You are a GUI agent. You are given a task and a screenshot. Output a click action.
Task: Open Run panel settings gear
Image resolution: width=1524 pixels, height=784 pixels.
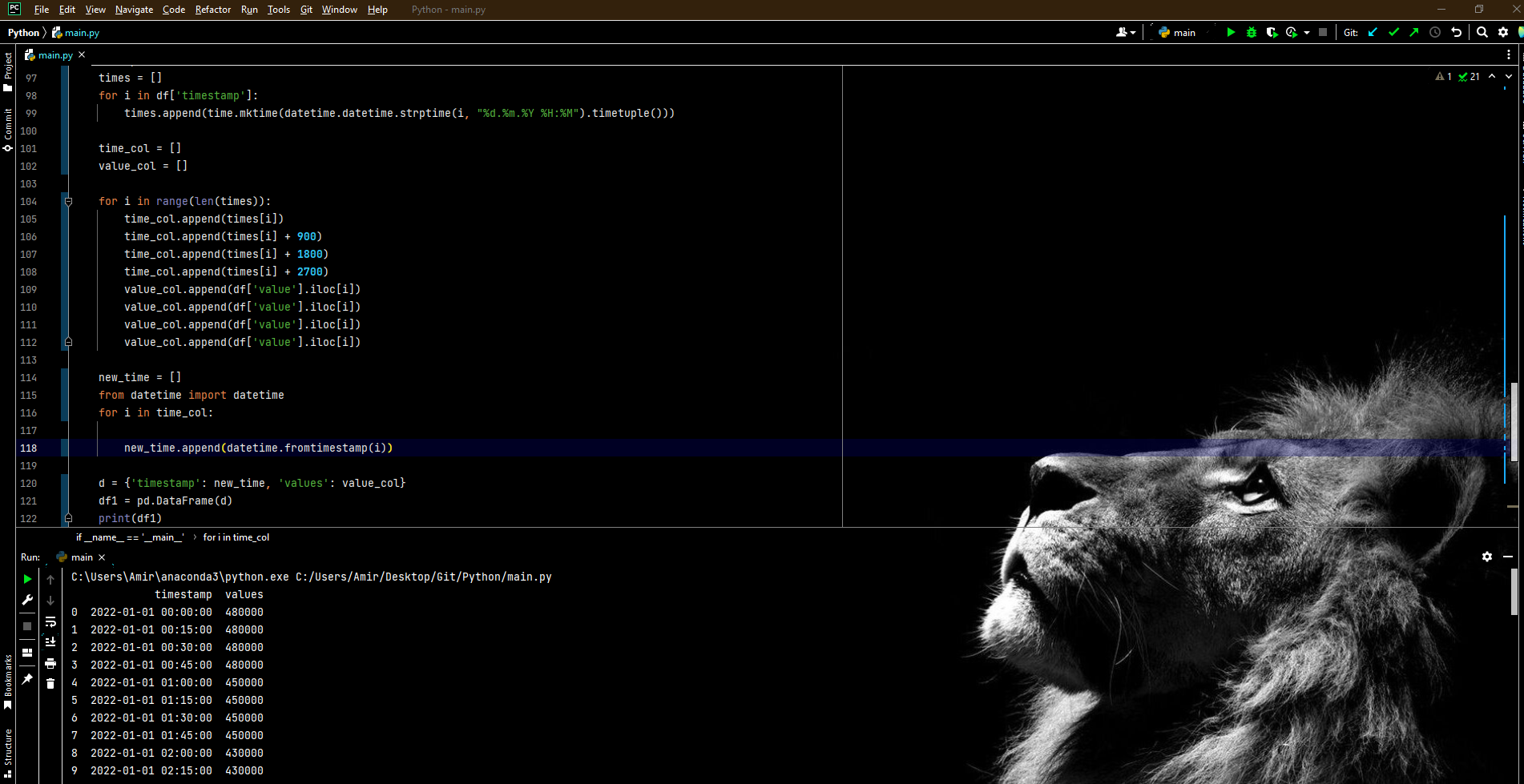tap(1487, 557)
